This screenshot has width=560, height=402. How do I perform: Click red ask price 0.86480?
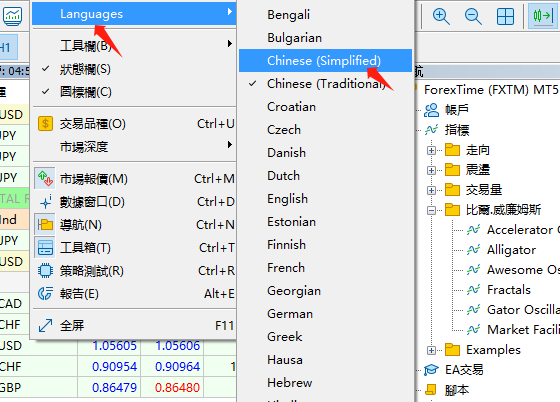[177, 387]
